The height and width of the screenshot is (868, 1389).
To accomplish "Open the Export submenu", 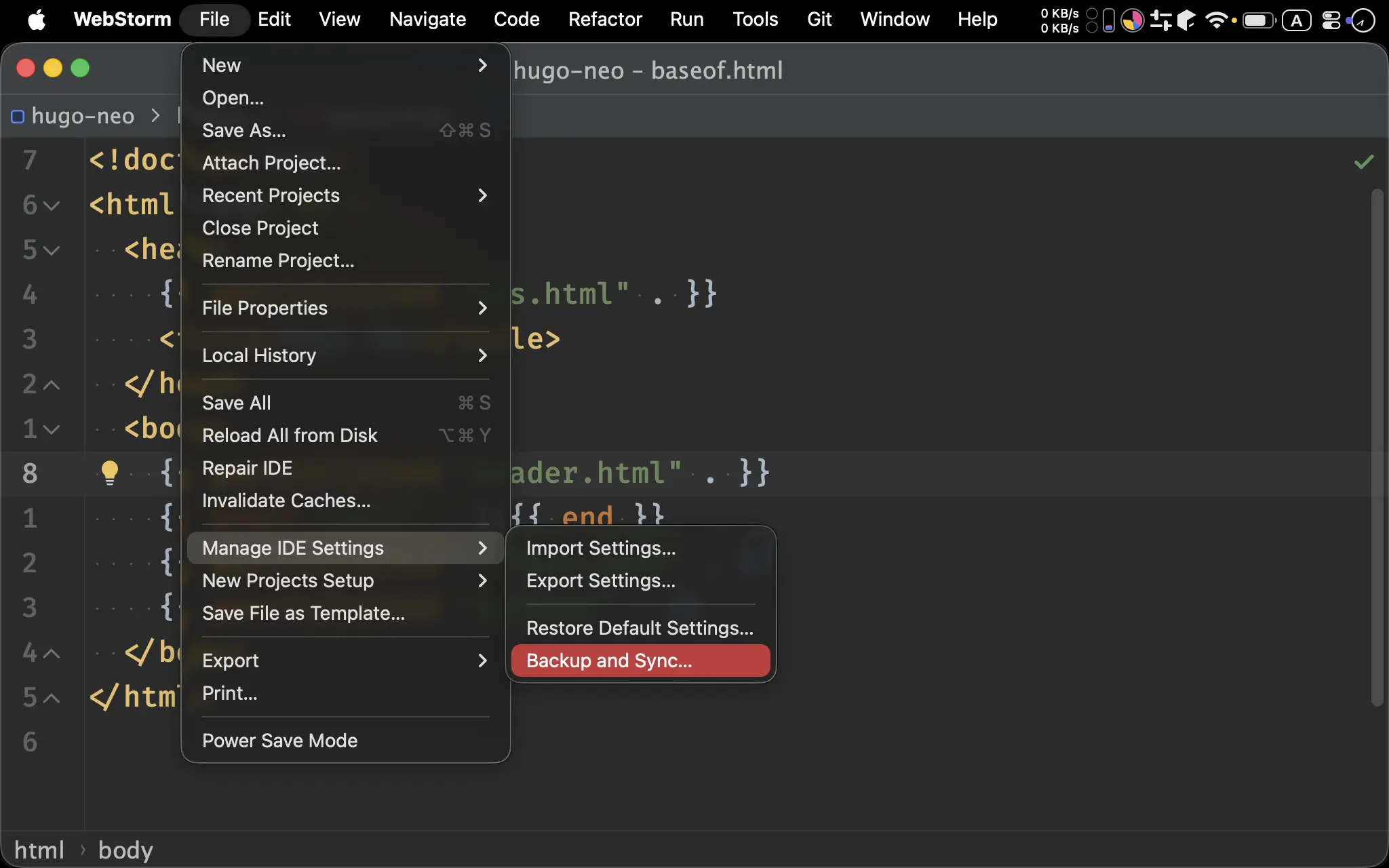I will pyautogui.click(x=346, y=660).
